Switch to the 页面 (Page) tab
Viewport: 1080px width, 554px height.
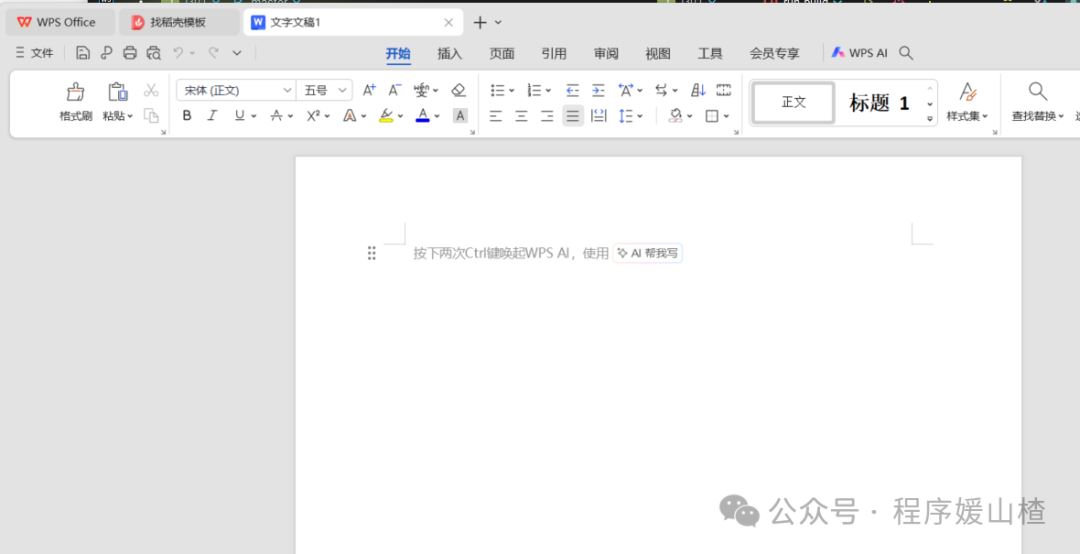point(501,53)
